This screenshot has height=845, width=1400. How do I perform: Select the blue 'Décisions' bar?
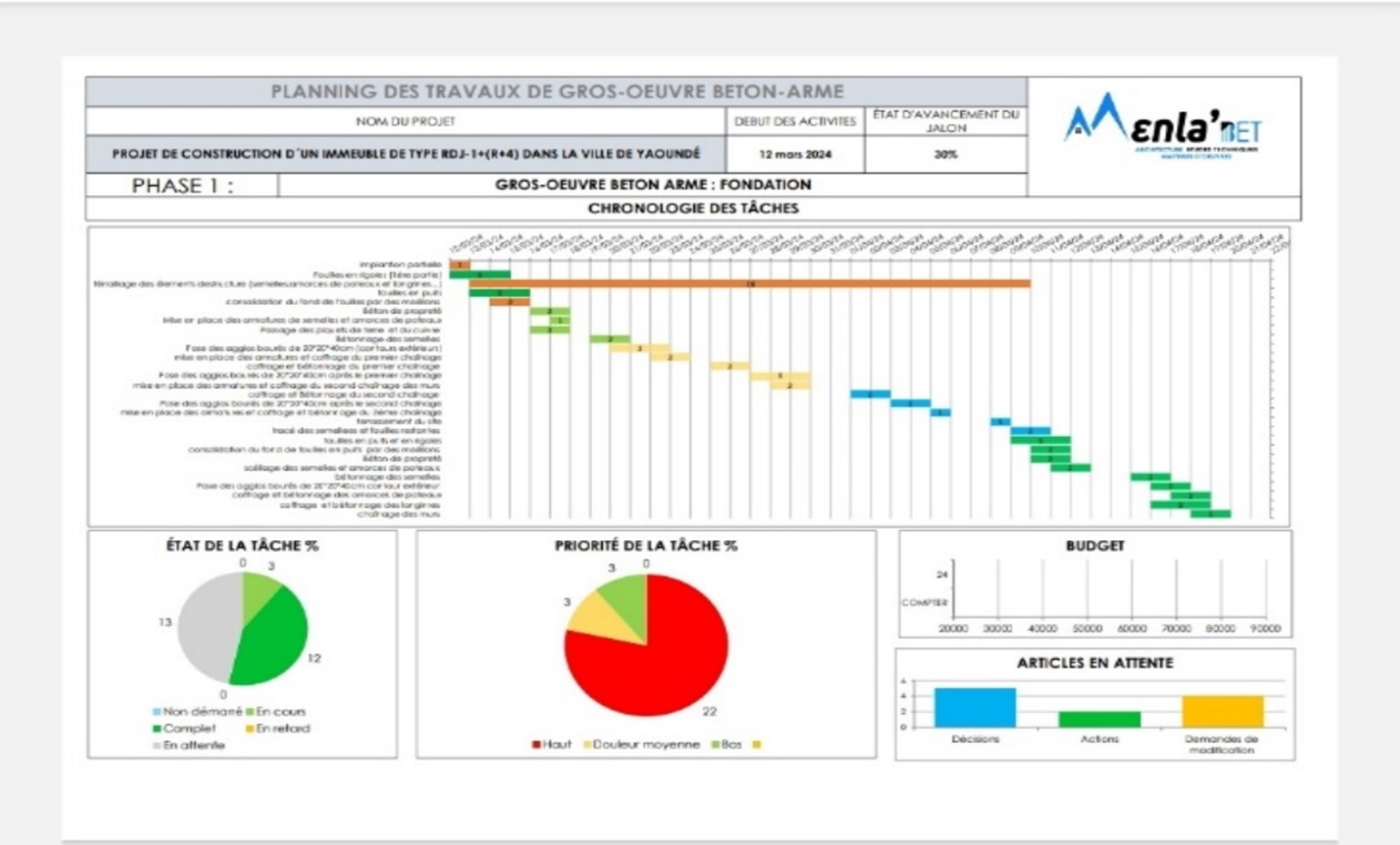tap(975, 708)
